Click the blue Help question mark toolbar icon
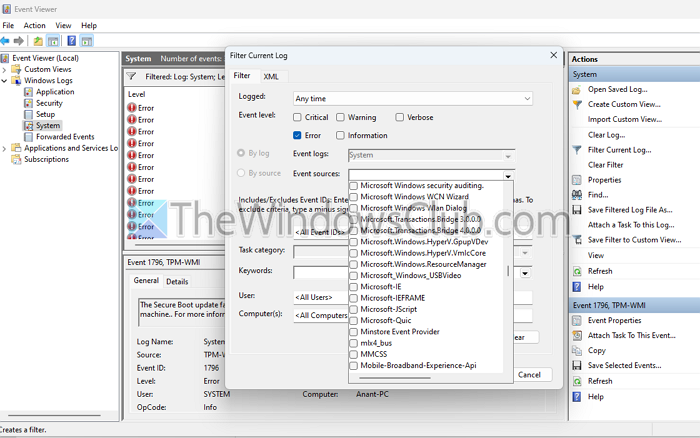 click(71, 41)
